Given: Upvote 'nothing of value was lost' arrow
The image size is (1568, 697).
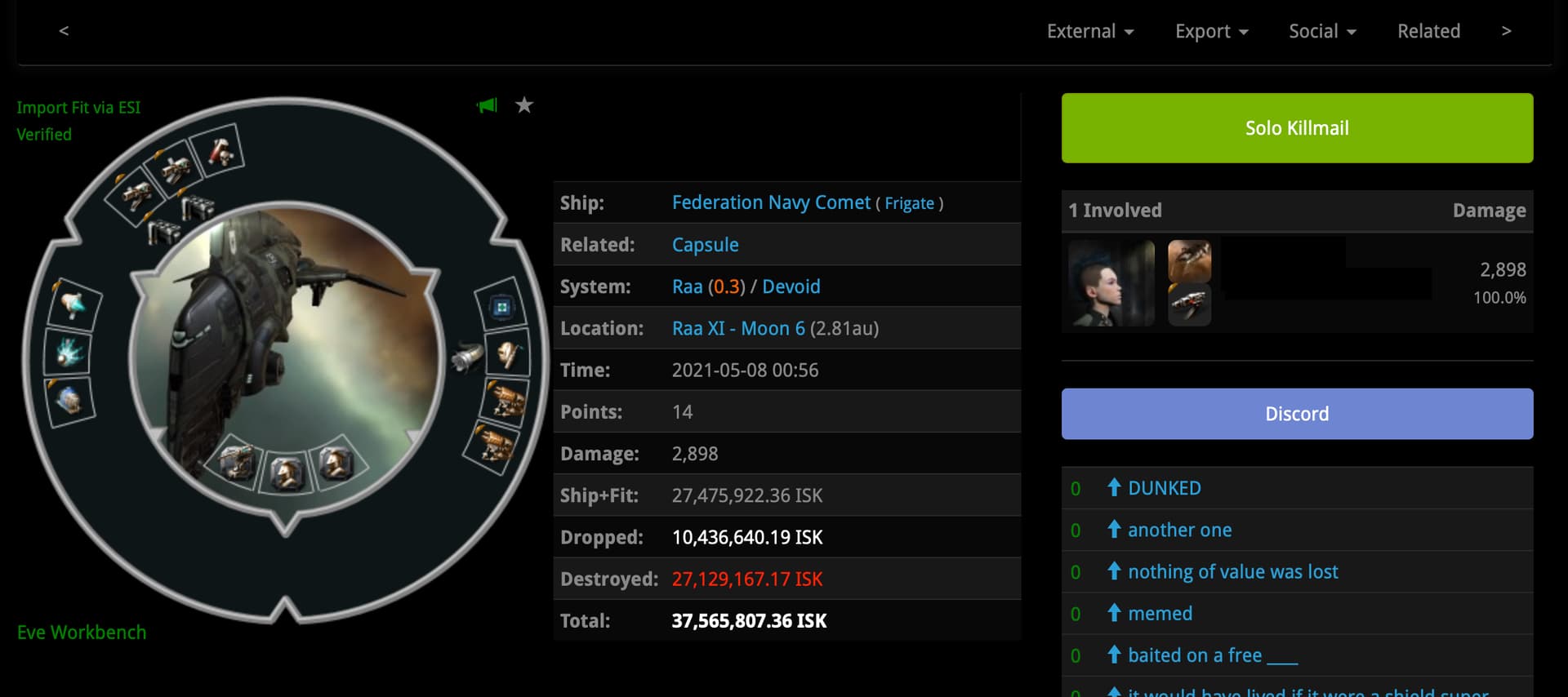Looking at the screenshot, I should coord(1114,570).
